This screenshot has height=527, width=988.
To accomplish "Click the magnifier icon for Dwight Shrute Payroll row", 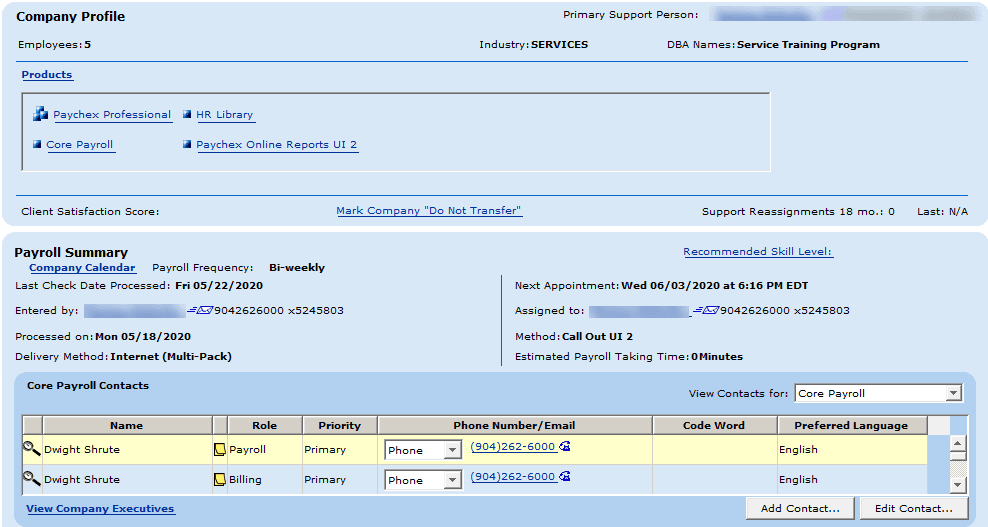I will [x=32, y=448].
